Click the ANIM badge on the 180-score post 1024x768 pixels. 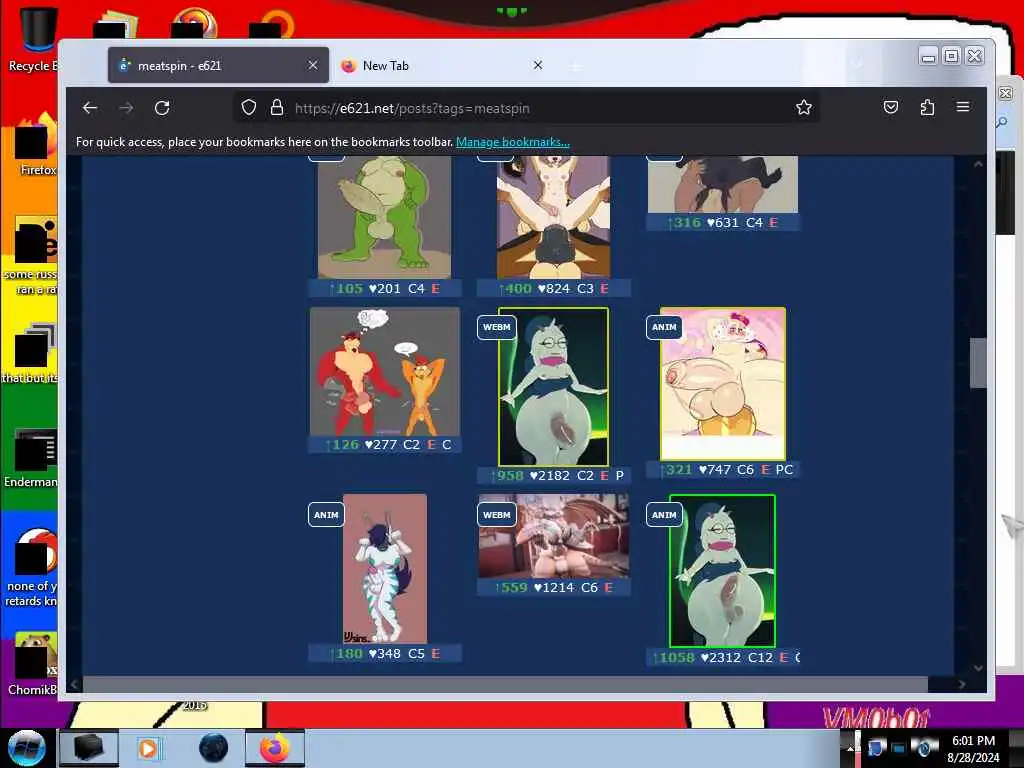coord(326,515)
